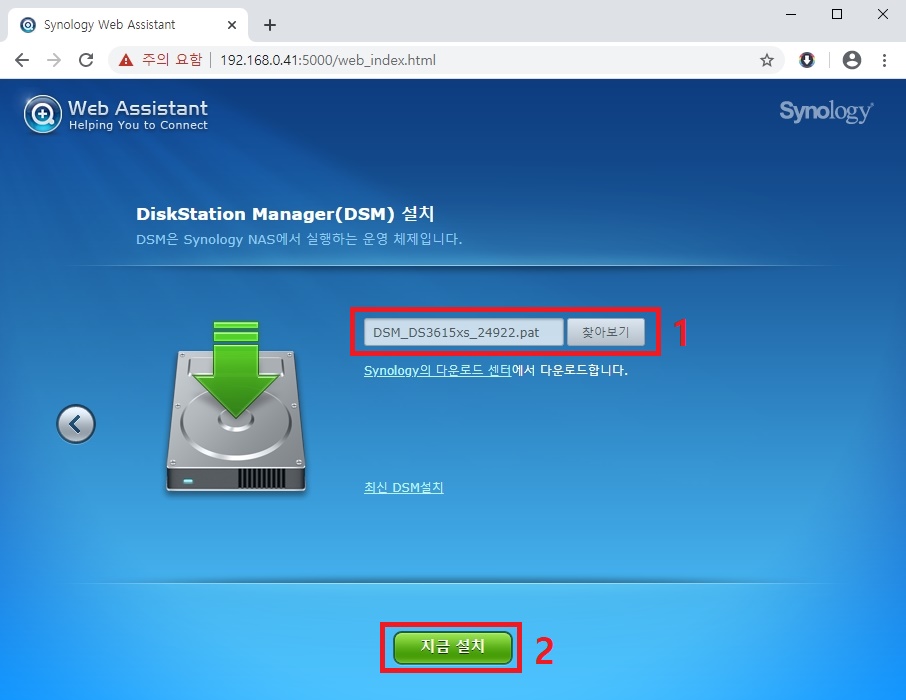Viewport: 906px width, 700px height.
Task: Open the Synology의 다운로드 센터 link
Action: click(437, 370)
